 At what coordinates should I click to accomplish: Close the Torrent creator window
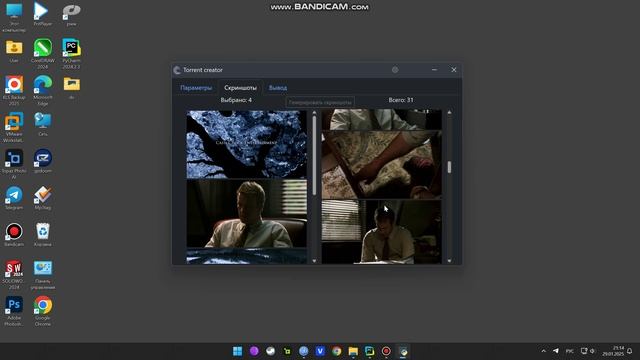point(453,70)
